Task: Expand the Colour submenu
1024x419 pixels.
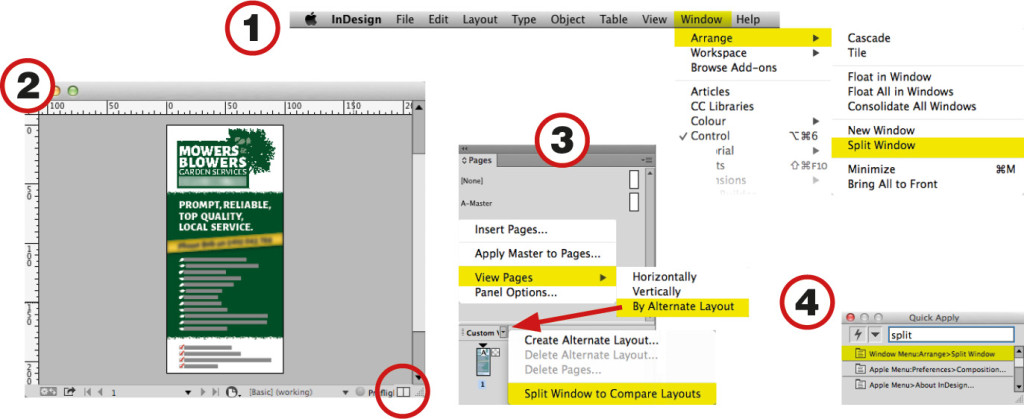Action: coord(816,121)
